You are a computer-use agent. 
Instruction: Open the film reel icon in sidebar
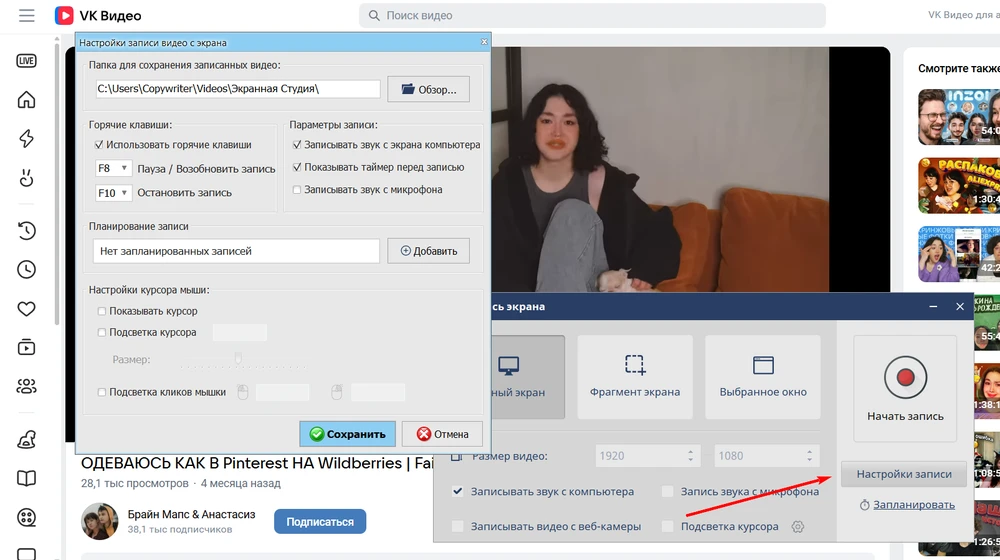(x=26, y=517)
